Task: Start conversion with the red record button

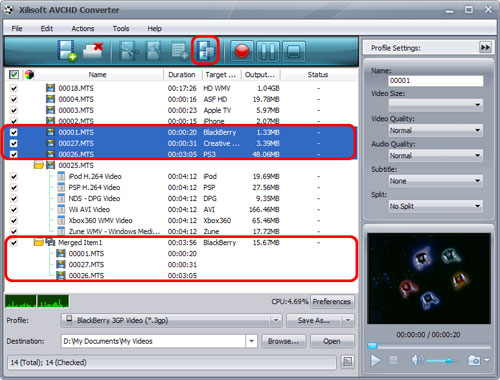Action: point(242,52)
